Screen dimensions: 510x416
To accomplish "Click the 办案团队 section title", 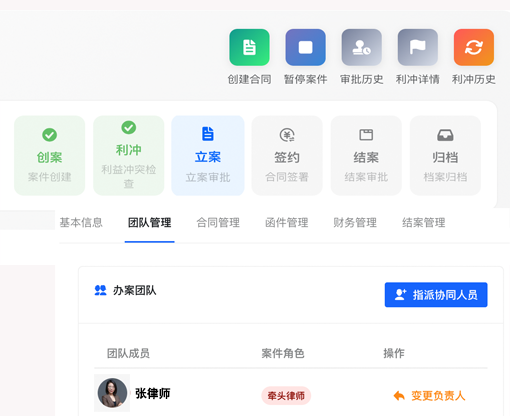I will coord(135,290).
